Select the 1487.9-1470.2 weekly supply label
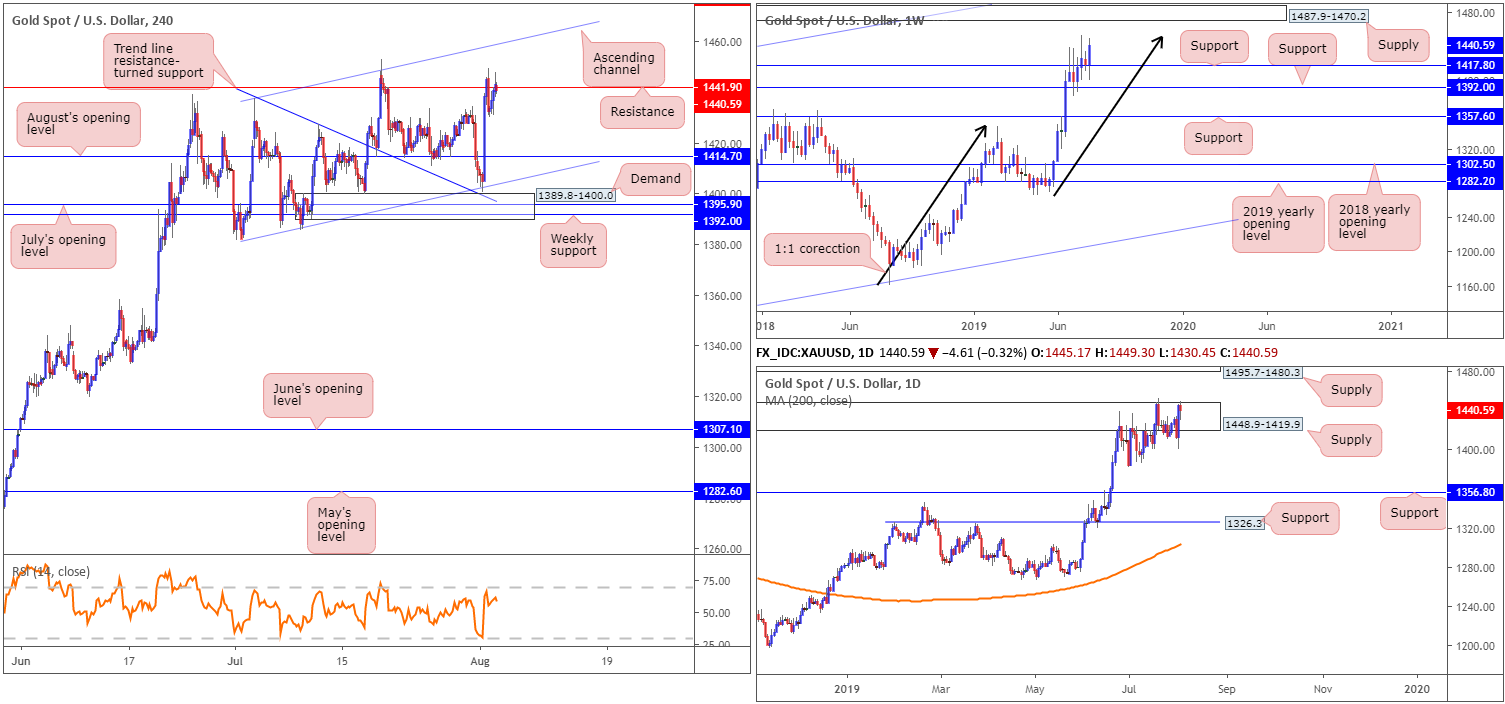Screen dimensions: 1505x704 click(x=1327, y=15)
